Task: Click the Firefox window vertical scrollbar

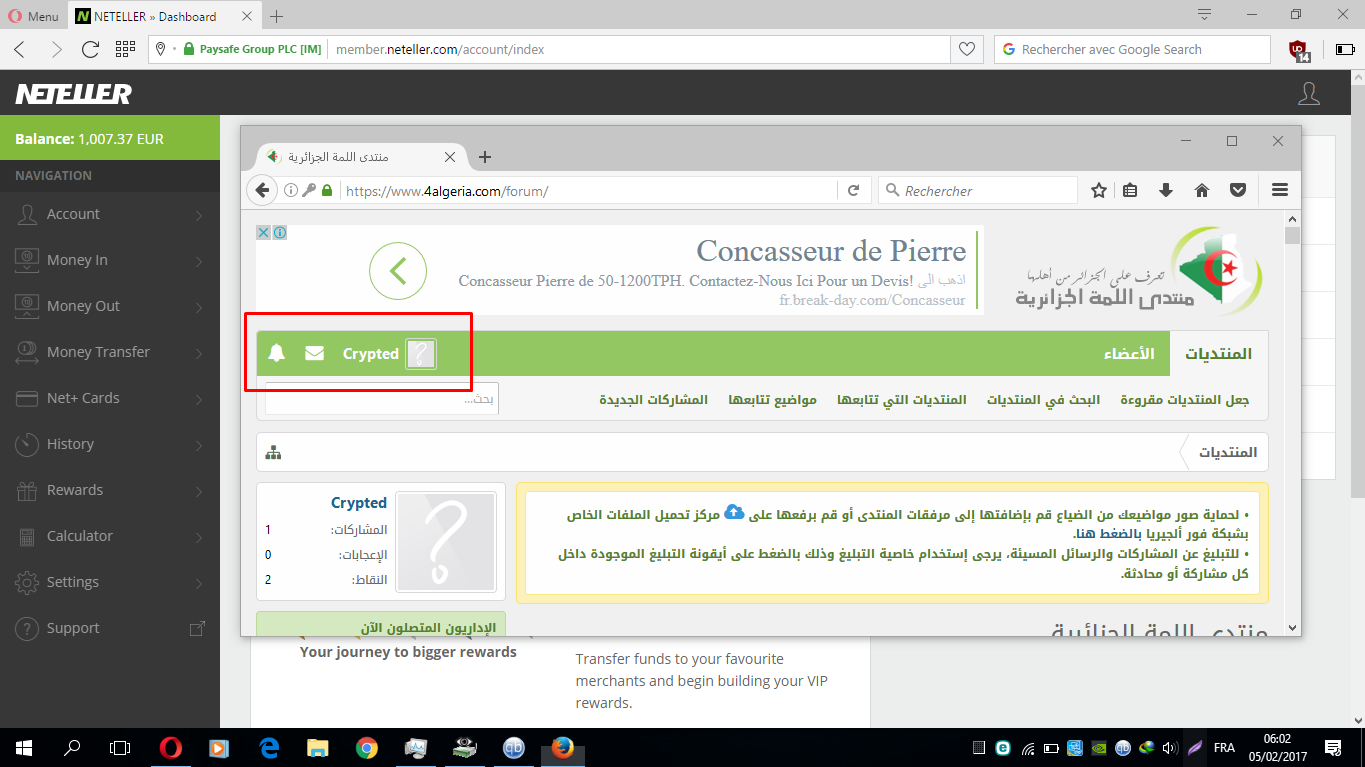Action: pos(1292,420)
